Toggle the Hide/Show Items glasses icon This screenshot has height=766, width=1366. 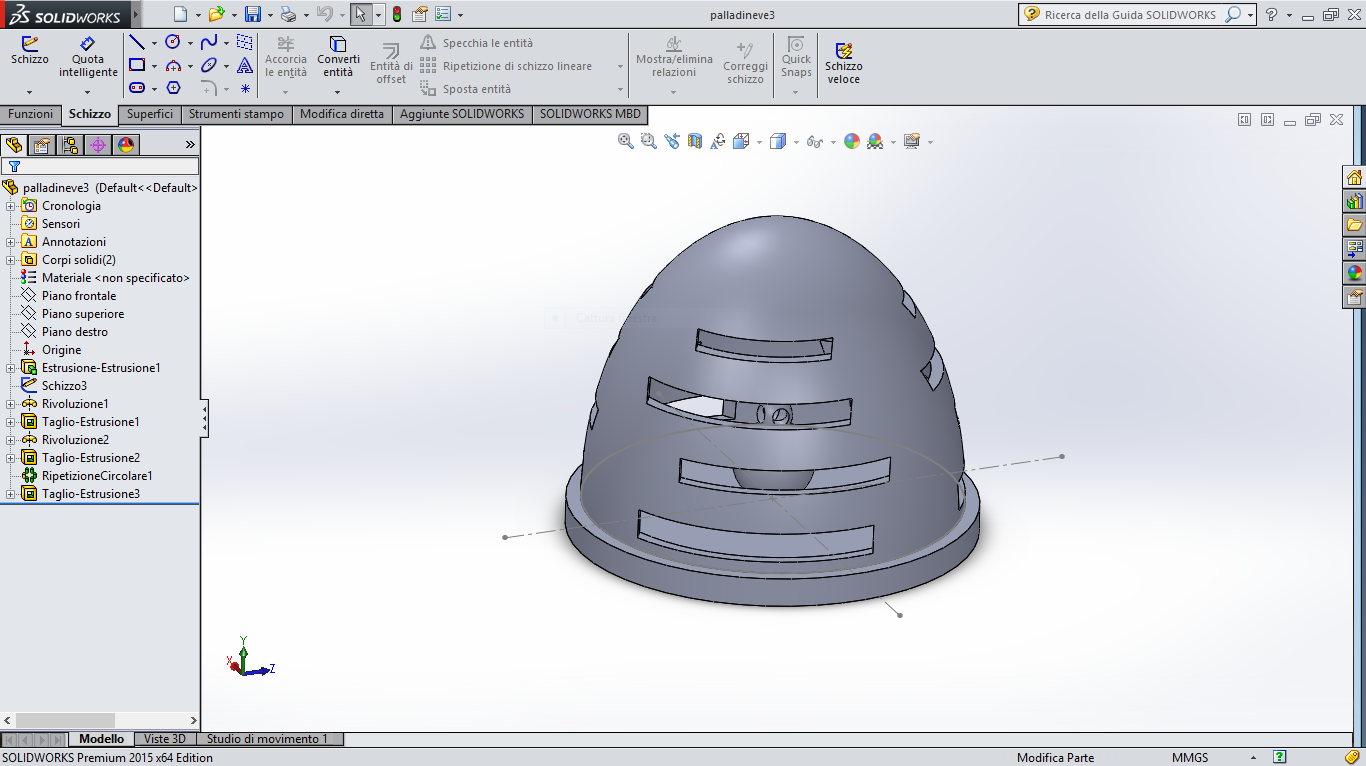tap(815, 142)
